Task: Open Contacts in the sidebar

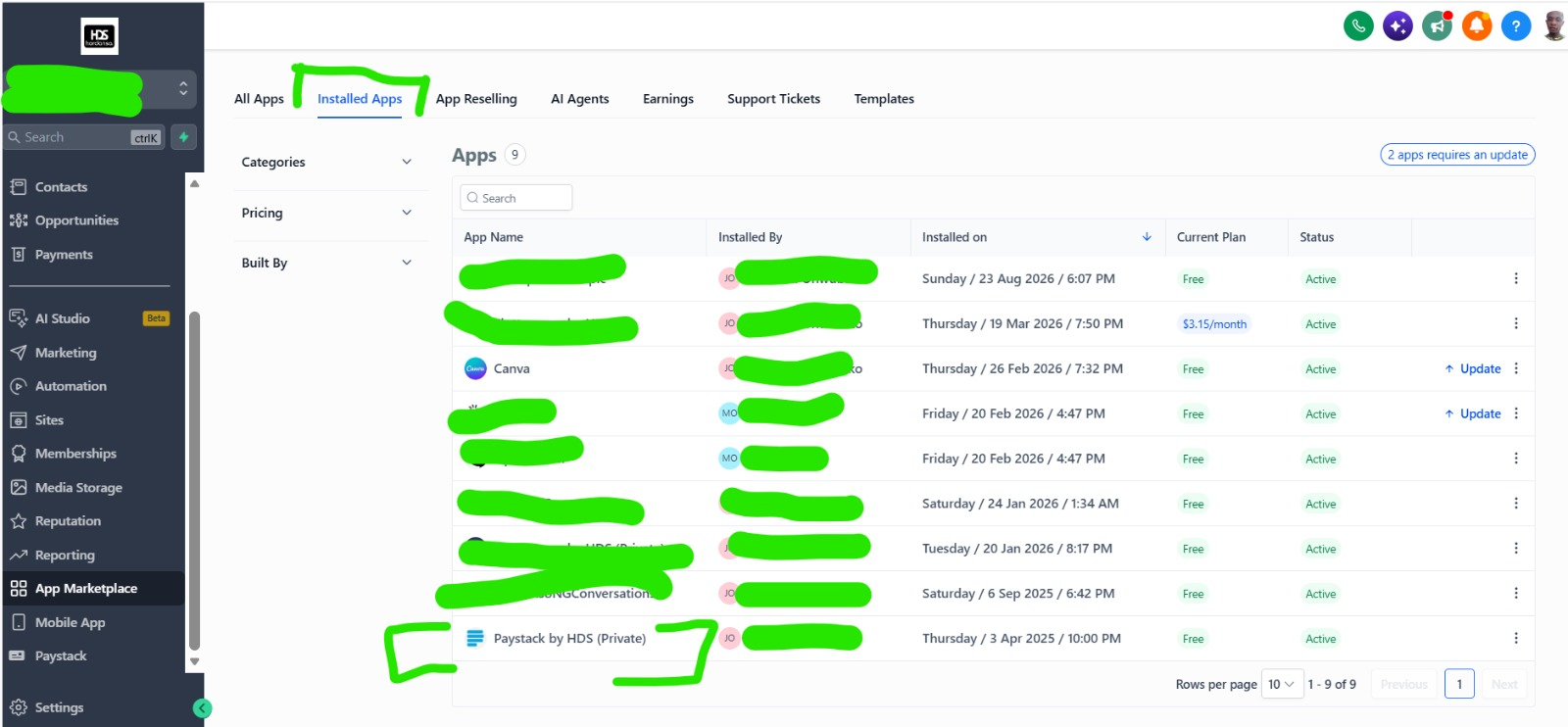Action: point(49,187)
